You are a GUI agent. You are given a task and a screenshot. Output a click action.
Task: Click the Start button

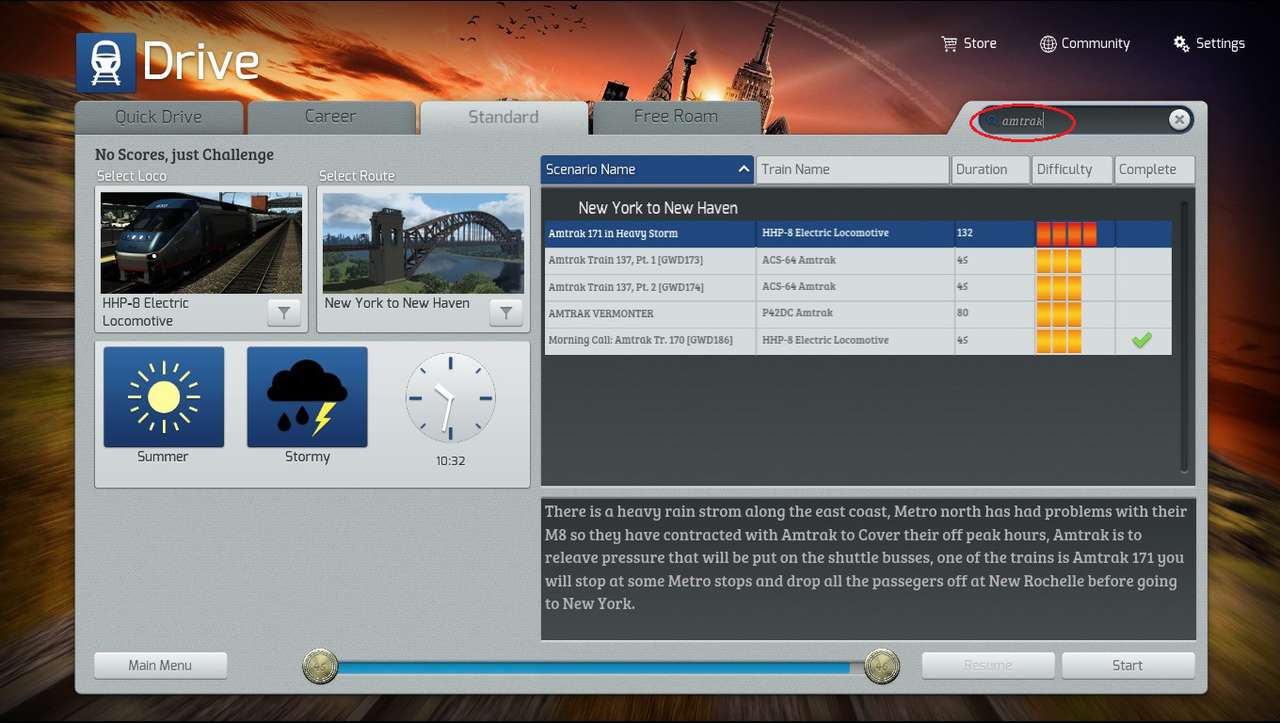click(1128, 665)
